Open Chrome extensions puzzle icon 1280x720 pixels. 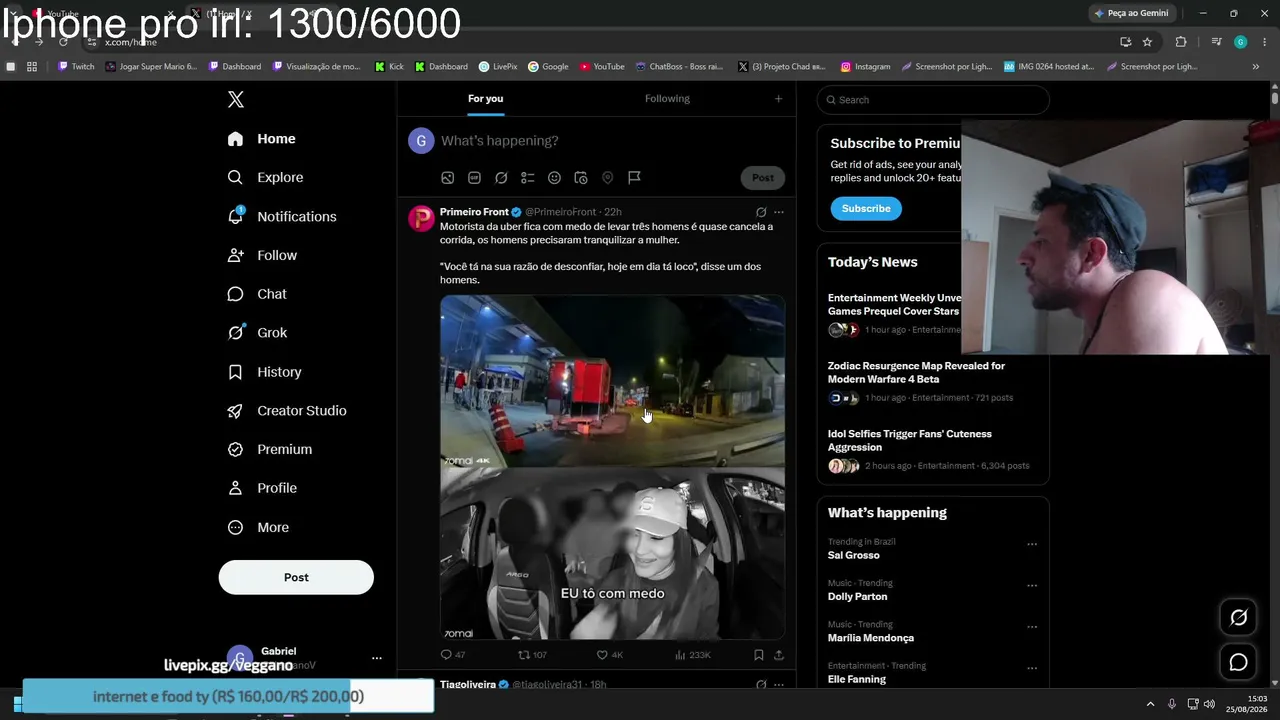[x=1181, y=42]
